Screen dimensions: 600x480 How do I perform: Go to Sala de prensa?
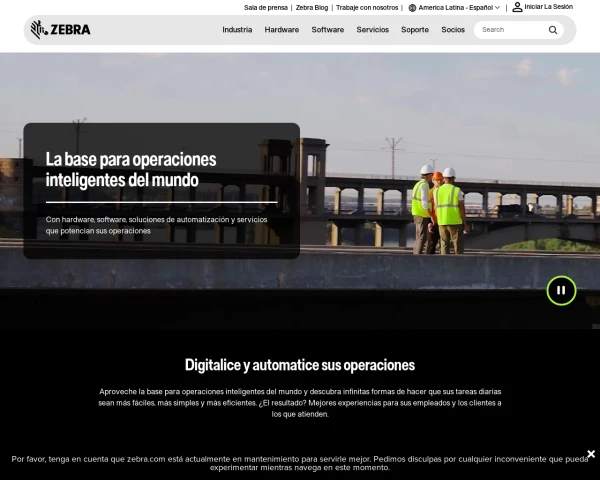point(266,8)
